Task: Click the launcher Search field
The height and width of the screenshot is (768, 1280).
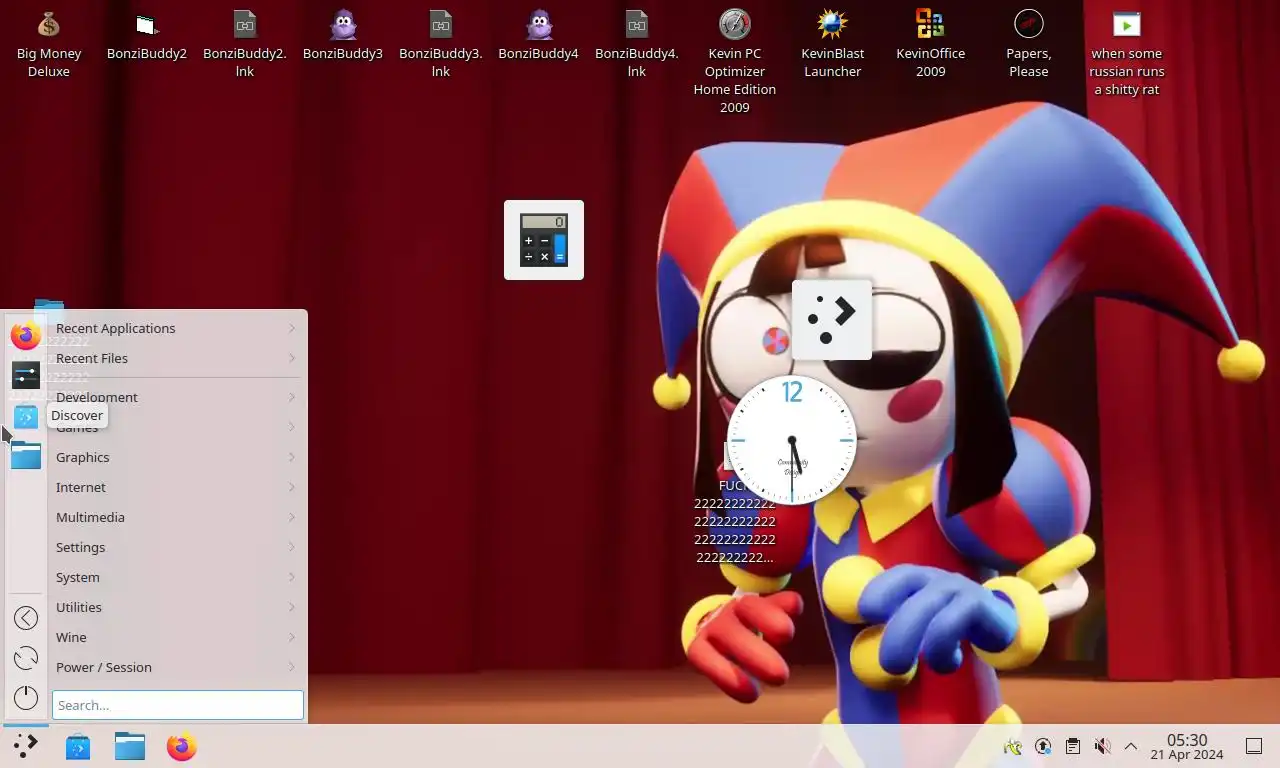Action: click(178, 705)
